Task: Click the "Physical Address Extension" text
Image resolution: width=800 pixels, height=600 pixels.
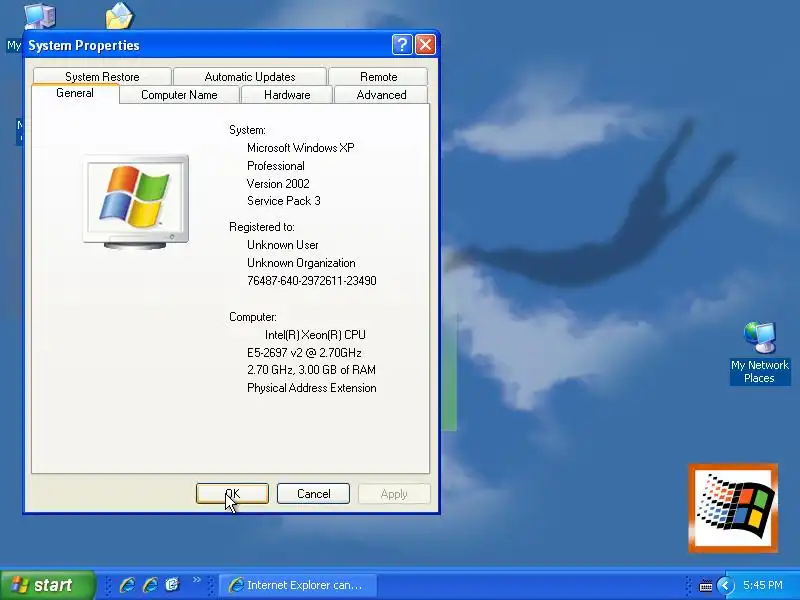Action: (x=312, y=388)
